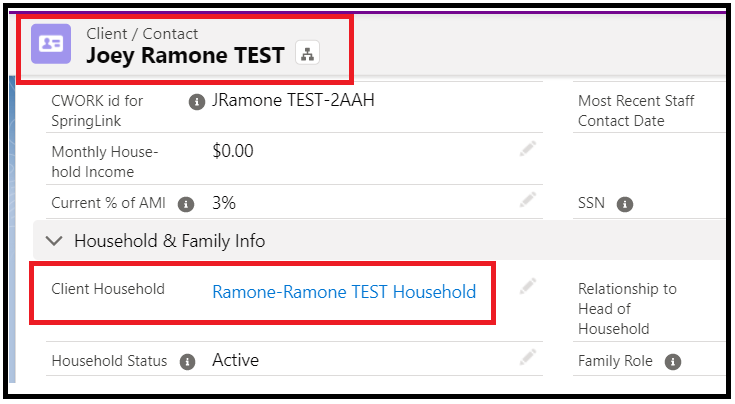Click the Household & Family Info heading text
This screenshot has width=735, height=404.
170,241
